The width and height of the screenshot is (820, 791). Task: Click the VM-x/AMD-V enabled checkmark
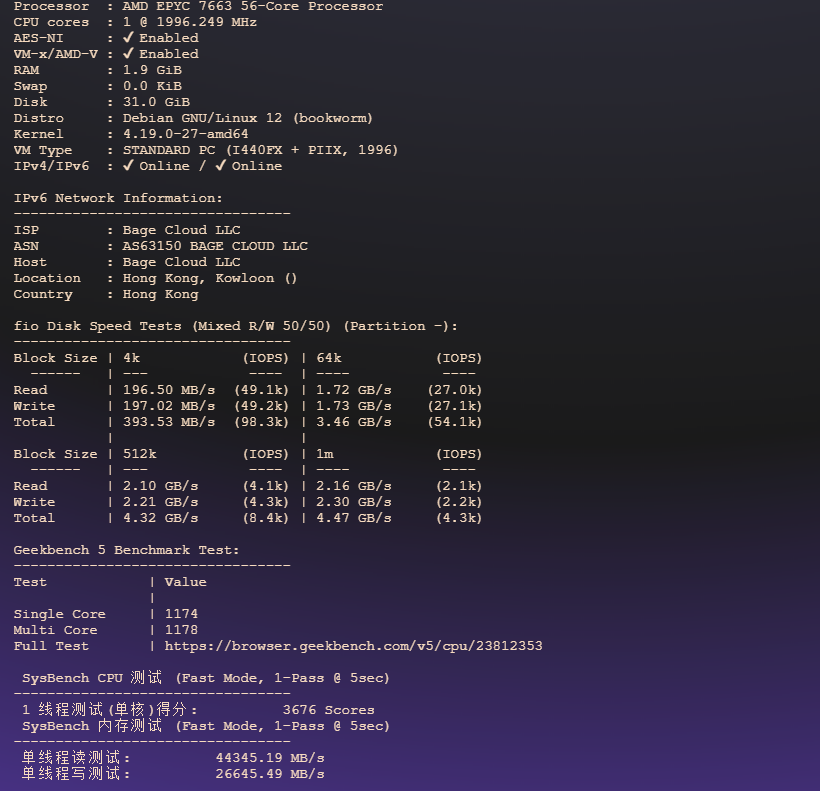(x=128, y=54)
